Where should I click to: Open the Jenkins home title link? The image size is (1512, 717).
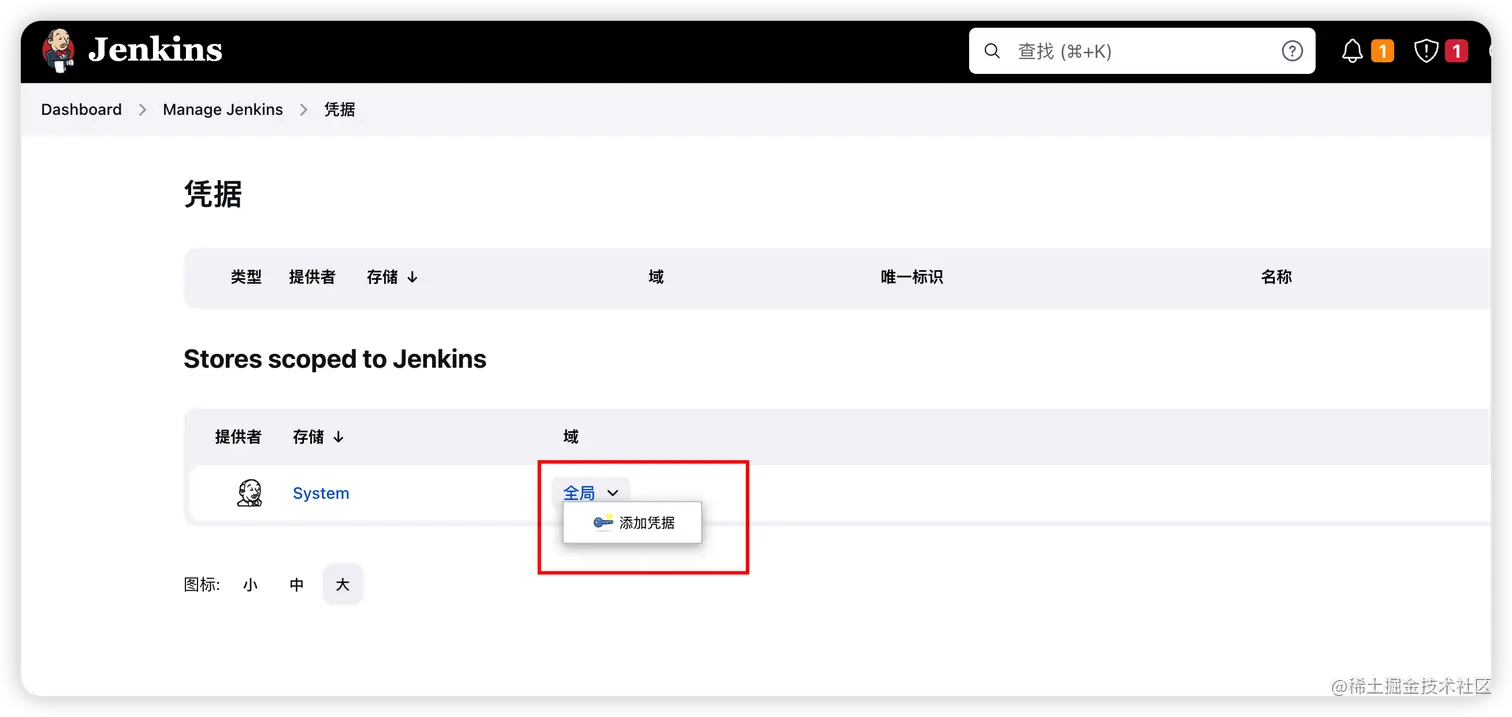(155, 50)
